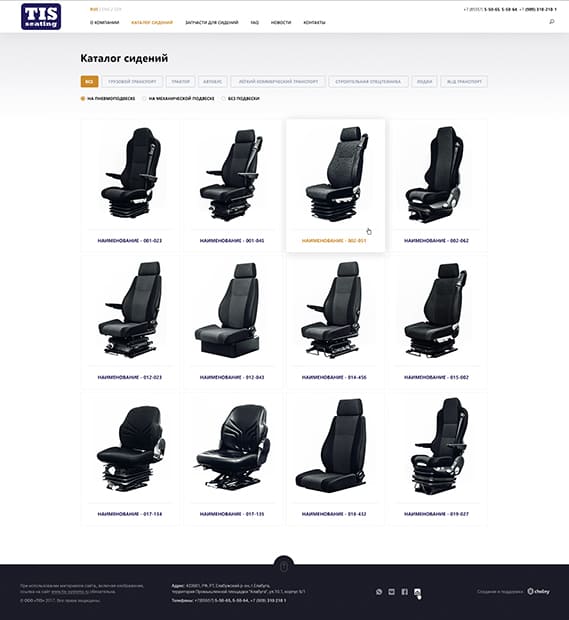Open the Facebook icon in footer
The width and height of the screenshot is (569, 620).
click(x=405, y=592)
